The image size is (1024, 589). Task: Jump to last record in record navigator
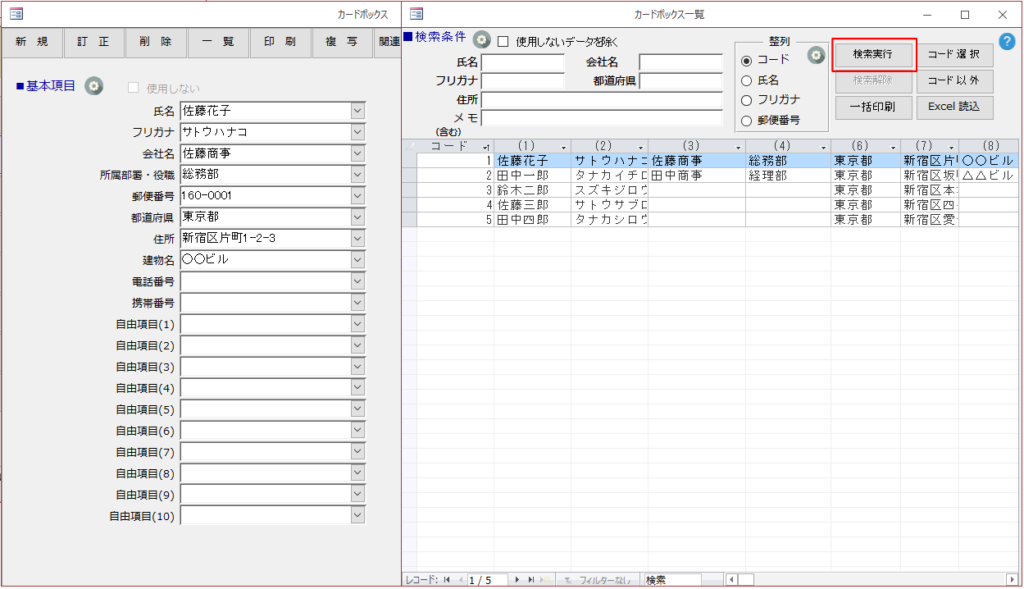(x=531, y=580)
